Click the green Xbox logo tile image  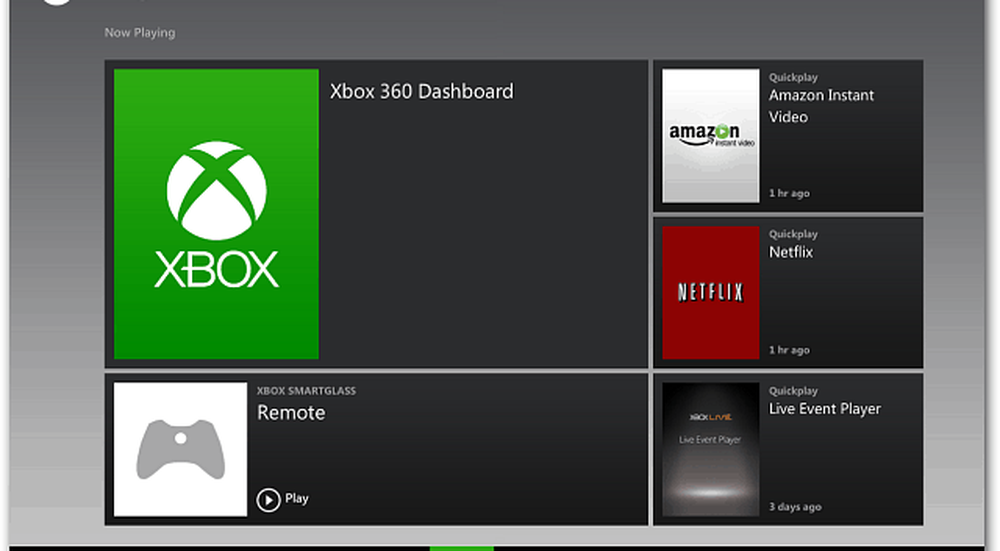pos(216,214)
